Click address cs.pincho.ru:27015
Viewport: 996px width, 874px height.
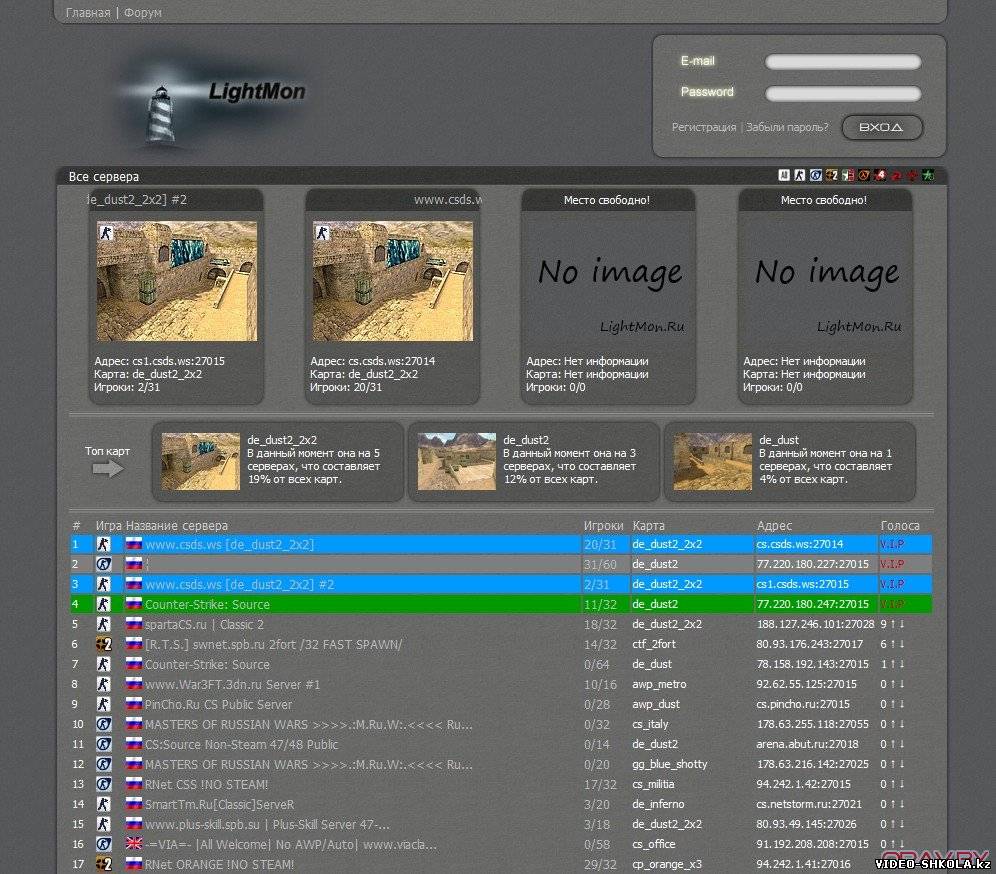(x=803, y=704)
